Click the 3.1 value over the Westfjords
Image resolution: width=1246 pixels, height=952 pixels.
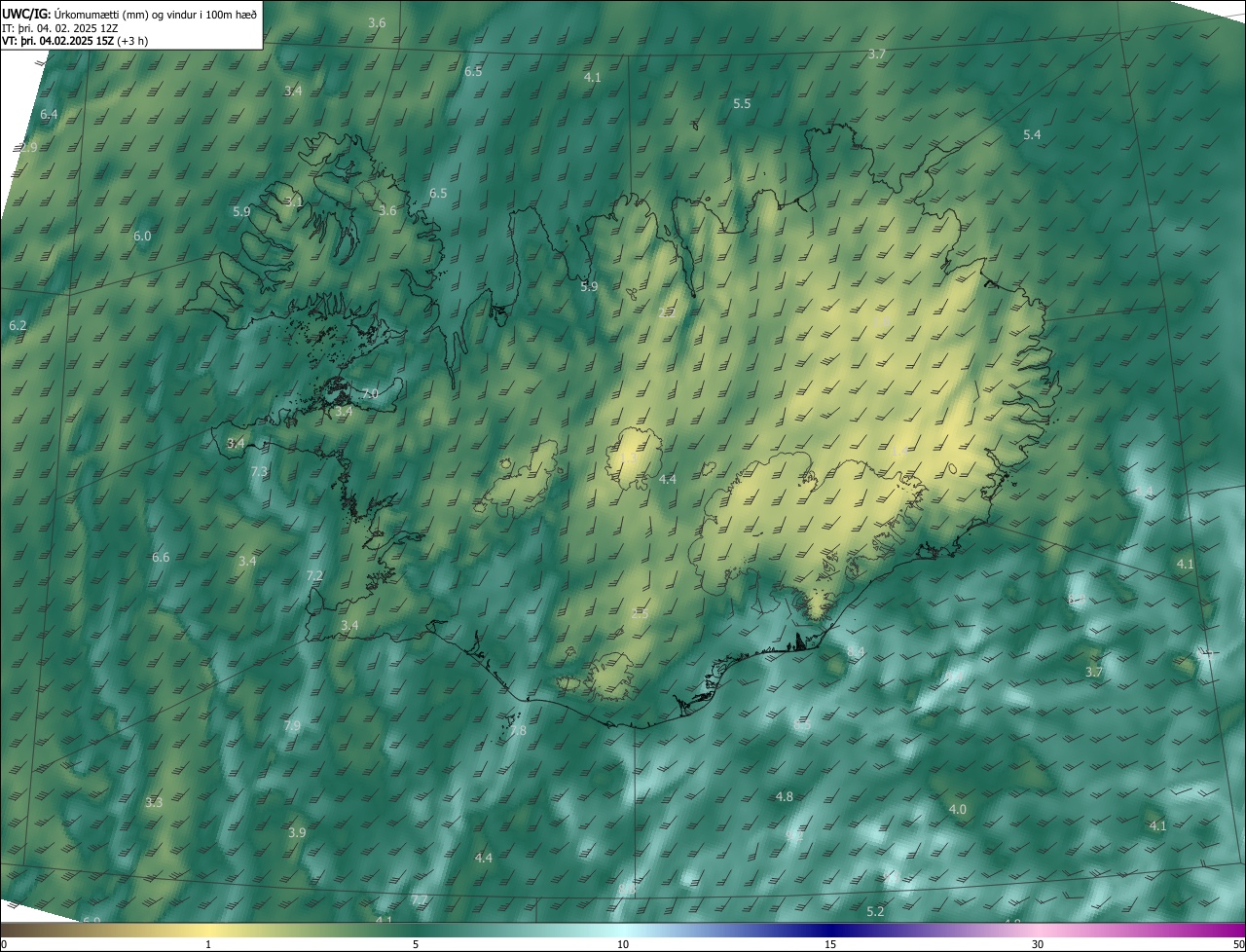pyautogui.click(x=293, y=201)
